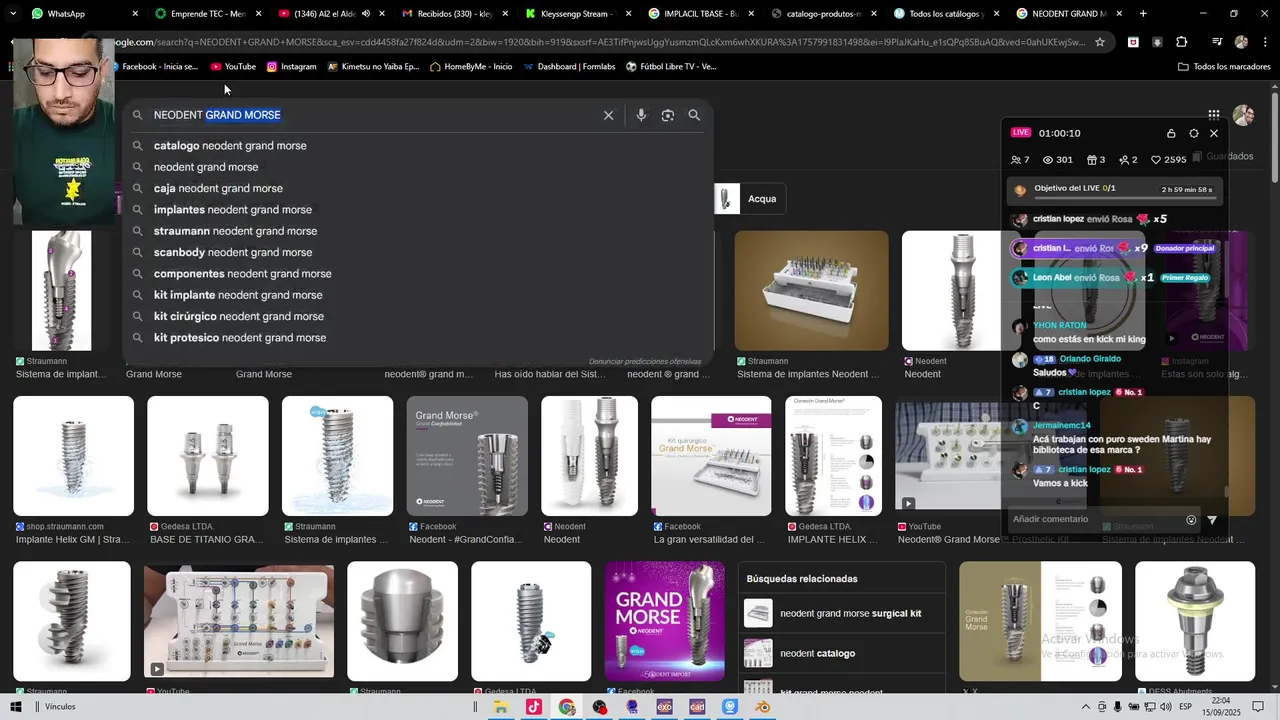Show LIVE viewers count of 7
The width and height of the screenshot is (1280, 720).
tap(1020, 160)
